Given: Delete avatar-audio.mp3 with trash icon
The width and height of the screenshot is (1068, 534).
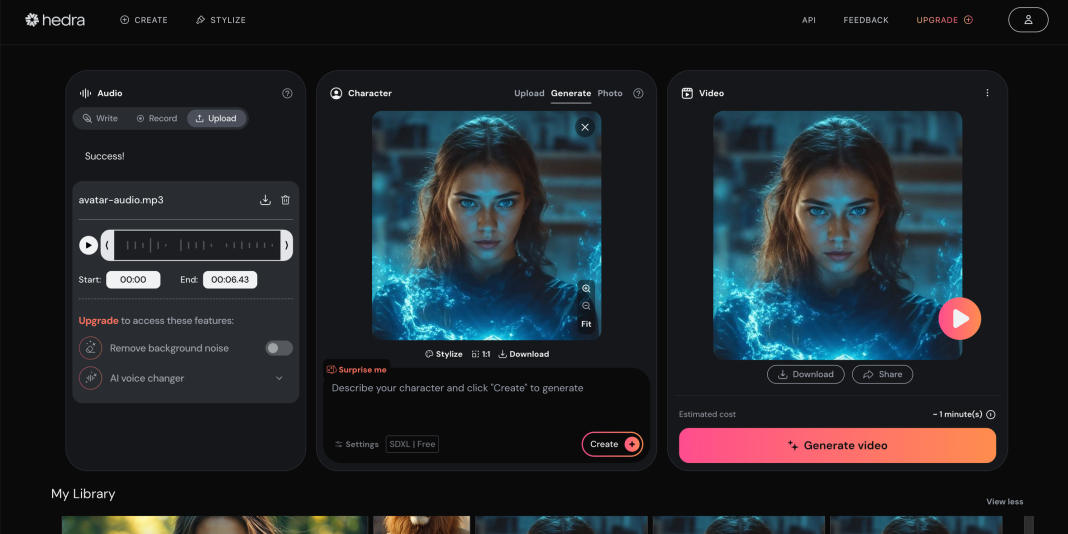Looking at the screenshot, I should (285, 200).
